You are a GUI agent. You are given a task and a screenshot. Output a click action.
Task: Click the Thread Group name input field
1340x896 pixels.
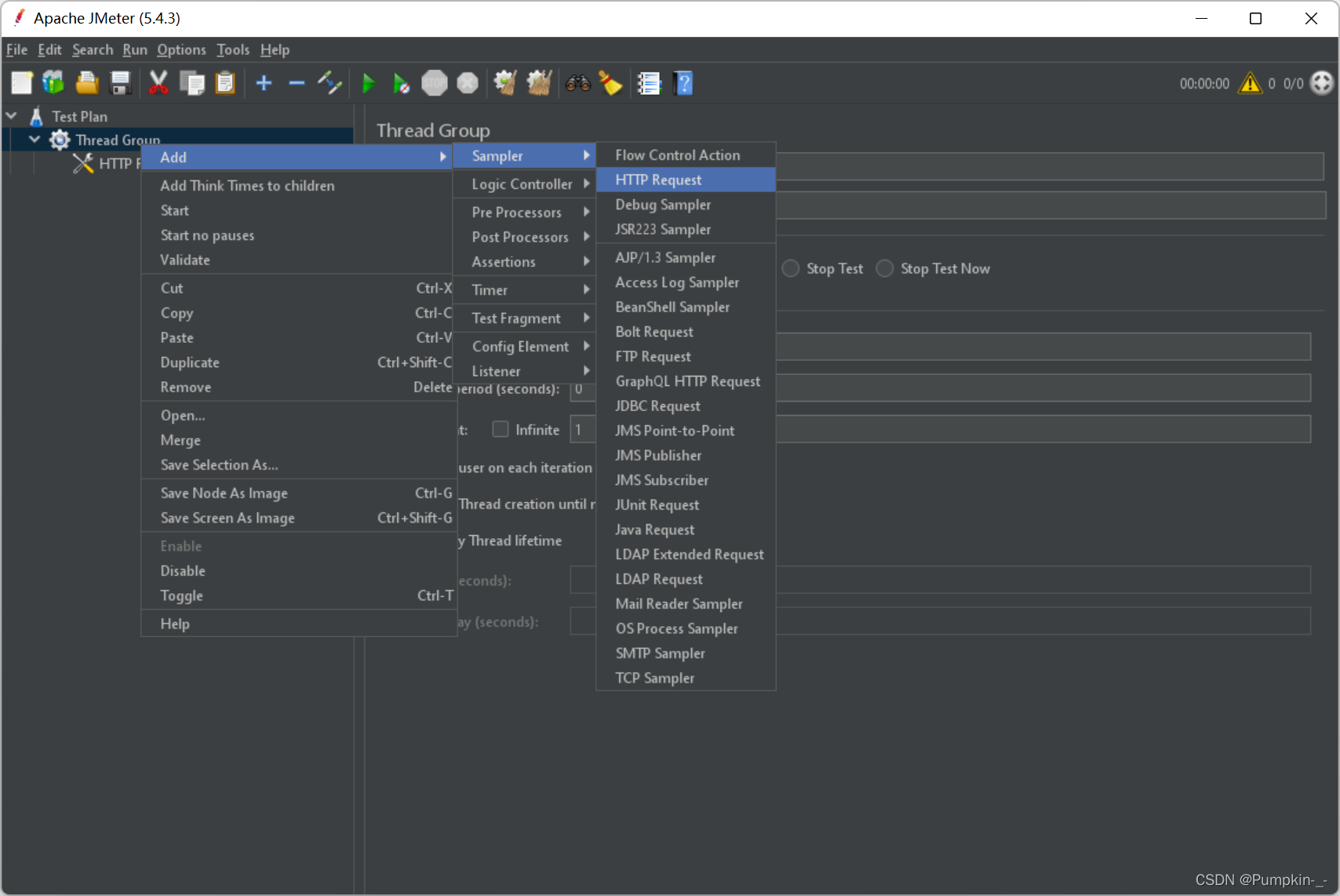[1050, 166]
